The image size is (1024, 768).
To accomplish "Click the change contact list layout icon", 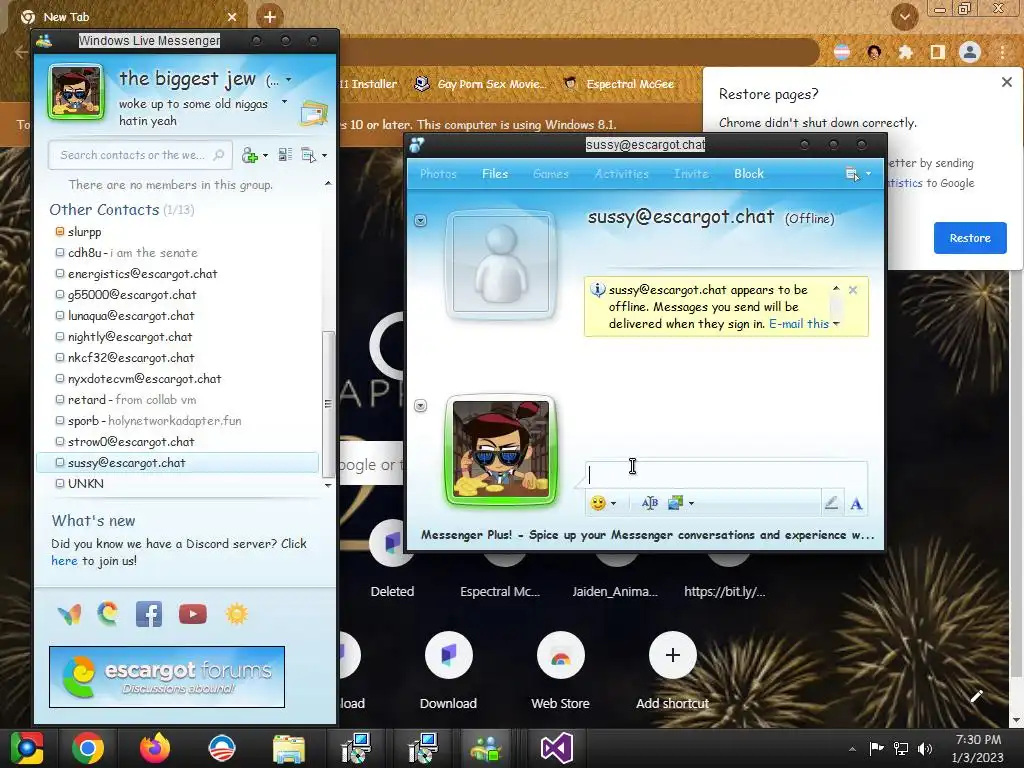I will click(x=285, y=155).
